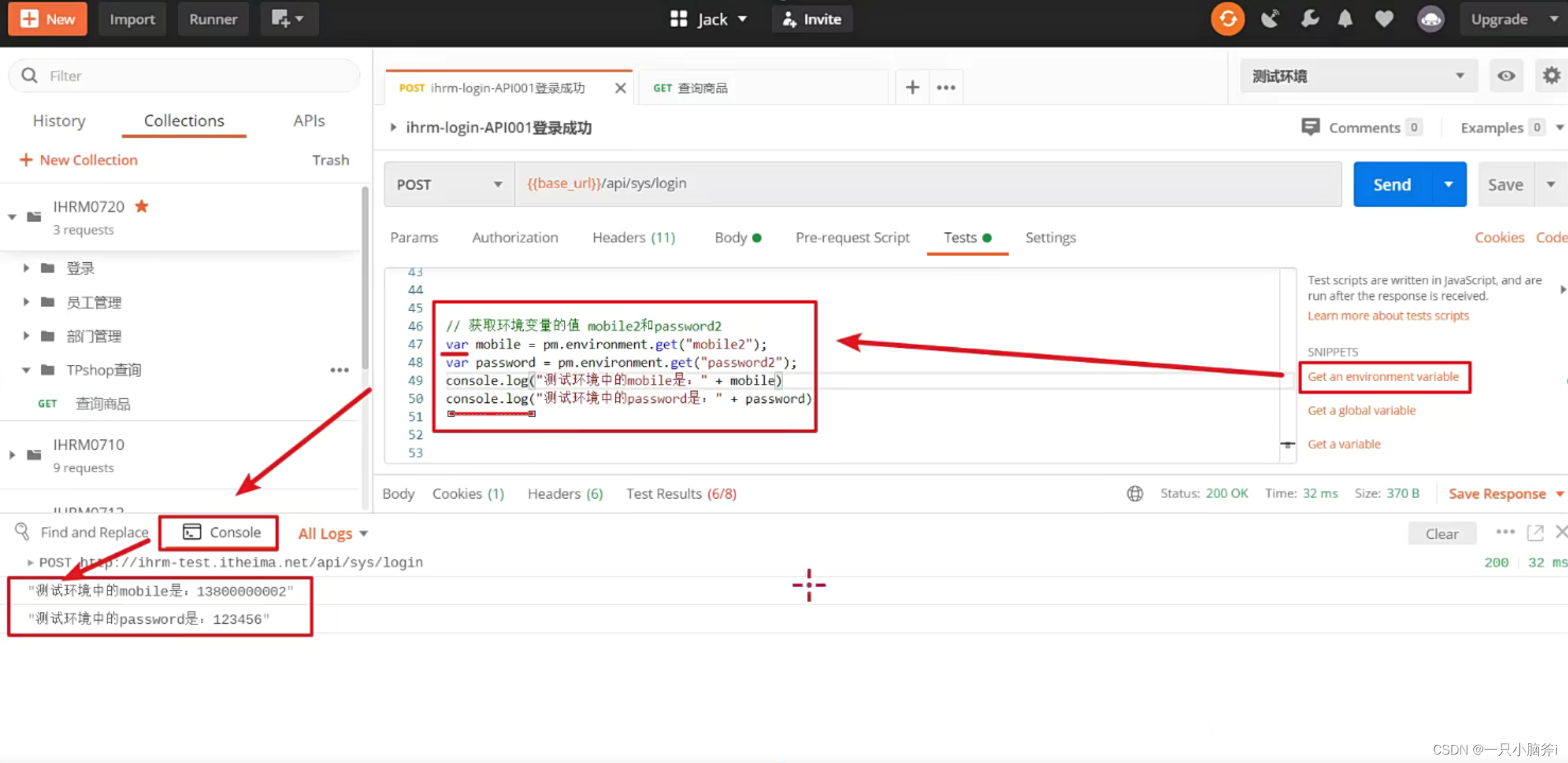This screenshot has height=763, width=1568.
Task: Open the notifications bell icon
Action: pyautogui.click(x=1345, y=19)
